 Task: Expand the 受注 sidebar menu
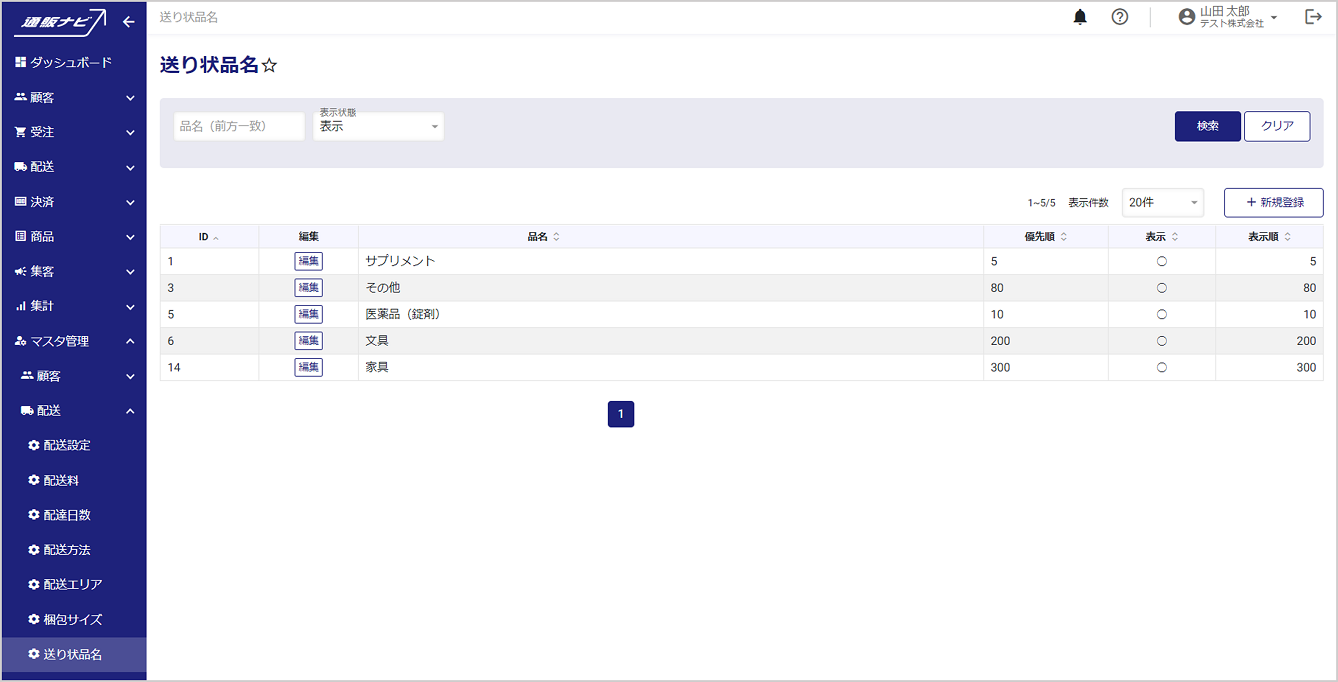tap(73, 132)
